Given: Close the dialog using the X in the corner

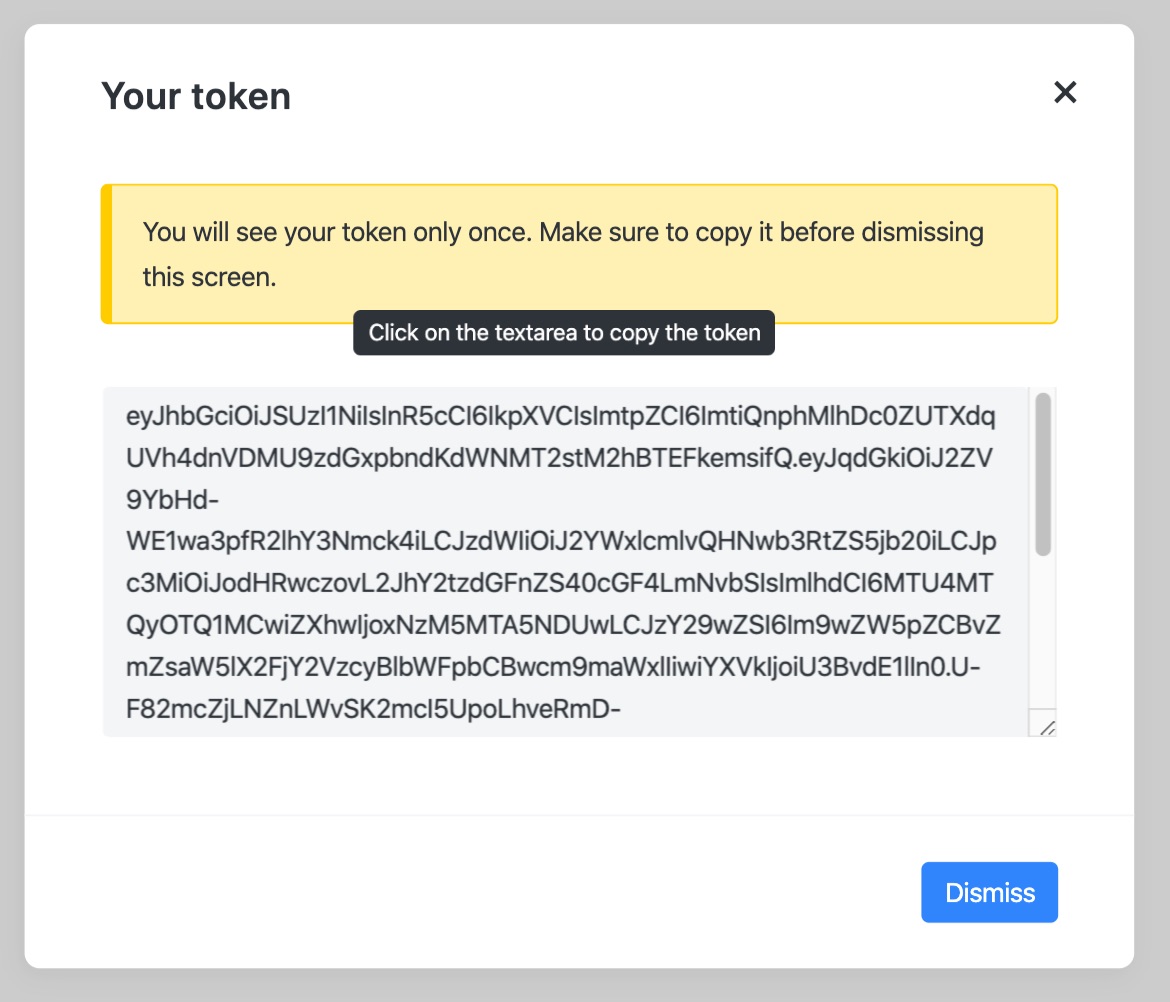Looking at the screenshot, I should 1065,92.
